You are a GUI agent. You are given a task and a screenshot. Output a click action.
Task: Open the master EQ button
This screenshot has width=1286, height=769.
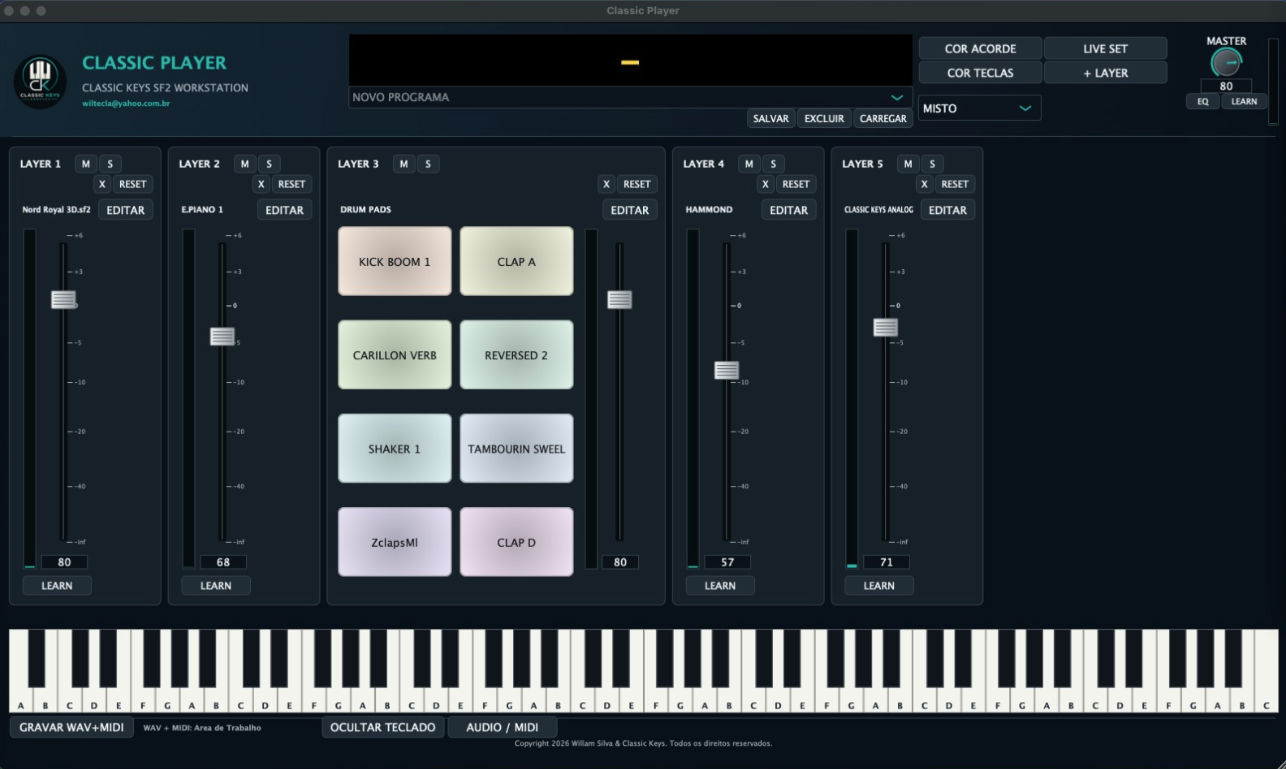[1203, 101]
